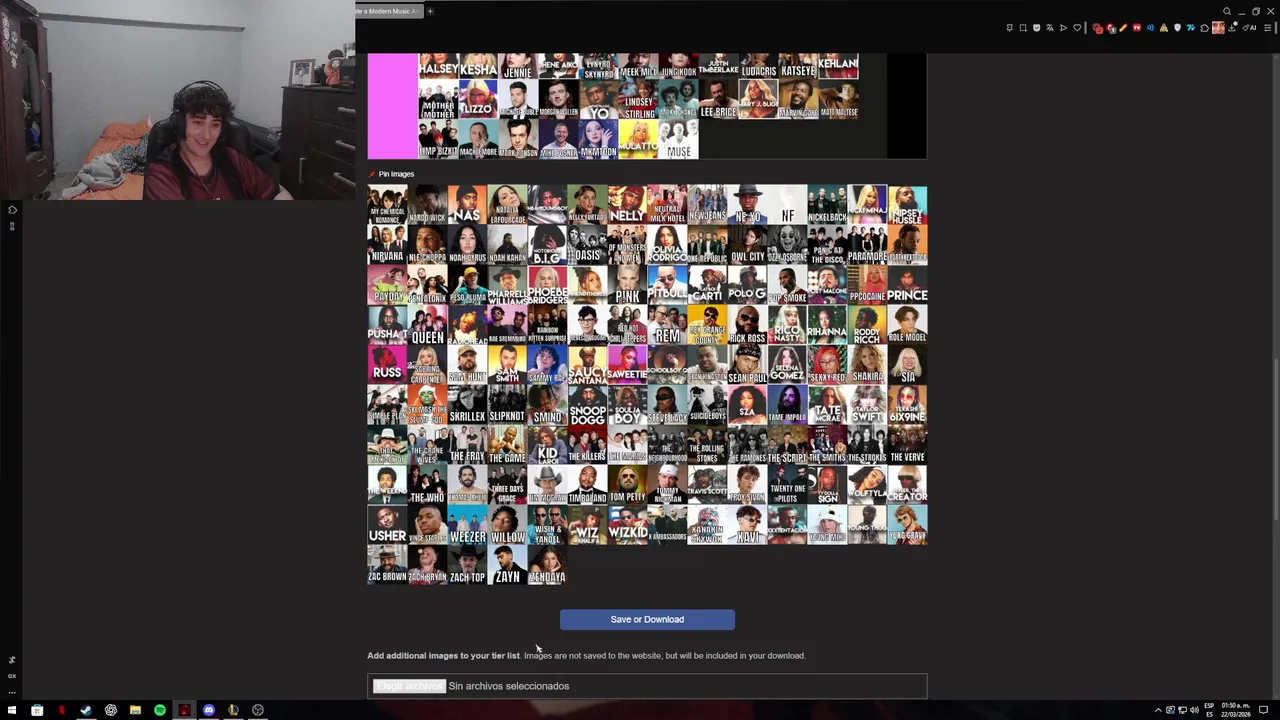The width and height of the screenshot is (1280, 720).
Task: Pick the Twenty One Pilots tile
Action: 788,485
